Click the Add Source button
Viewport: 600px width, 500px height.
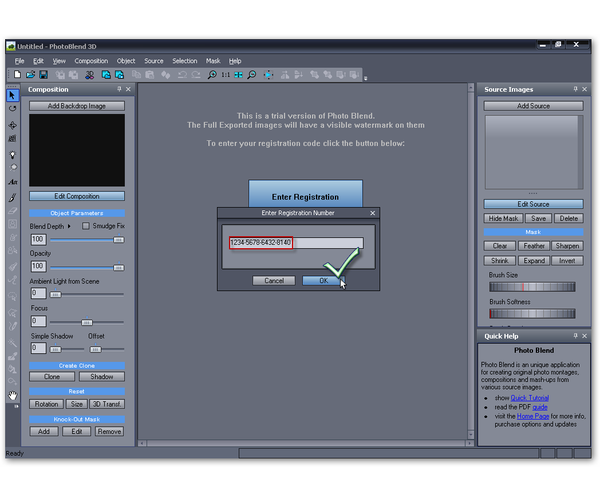tap(533, 106)
